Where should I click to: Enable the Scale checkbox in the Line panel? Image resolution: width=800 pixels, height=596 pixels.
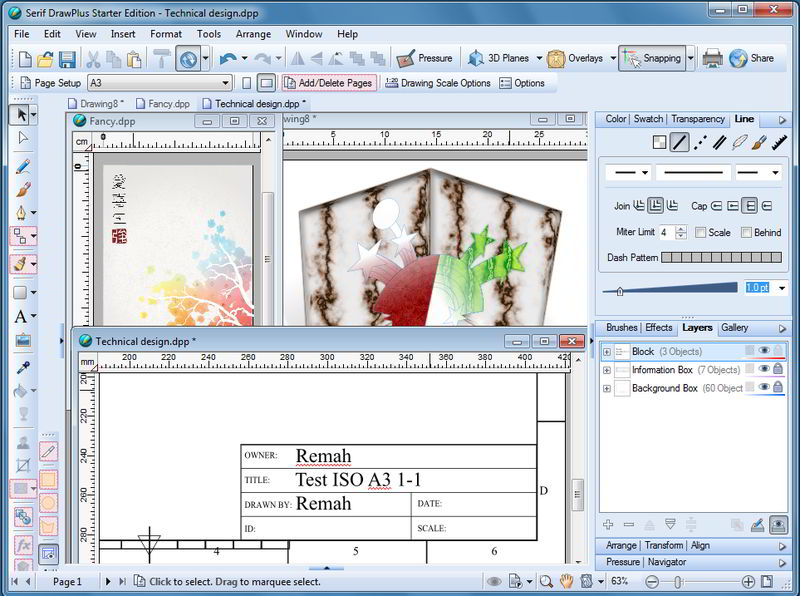pyautogui.click(x=700, y=231)
